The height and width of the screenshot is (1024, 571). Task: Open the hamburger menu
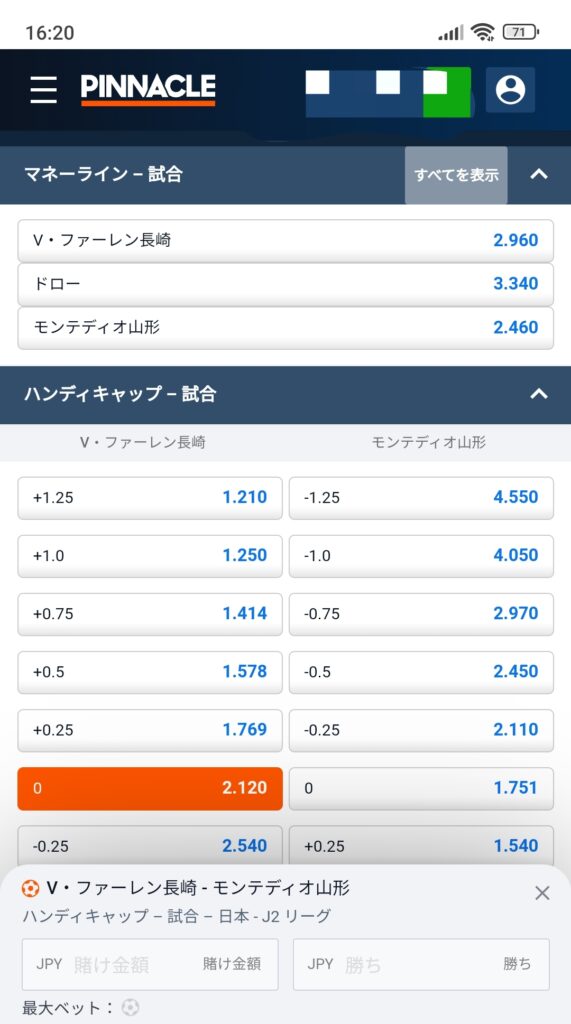43,89
